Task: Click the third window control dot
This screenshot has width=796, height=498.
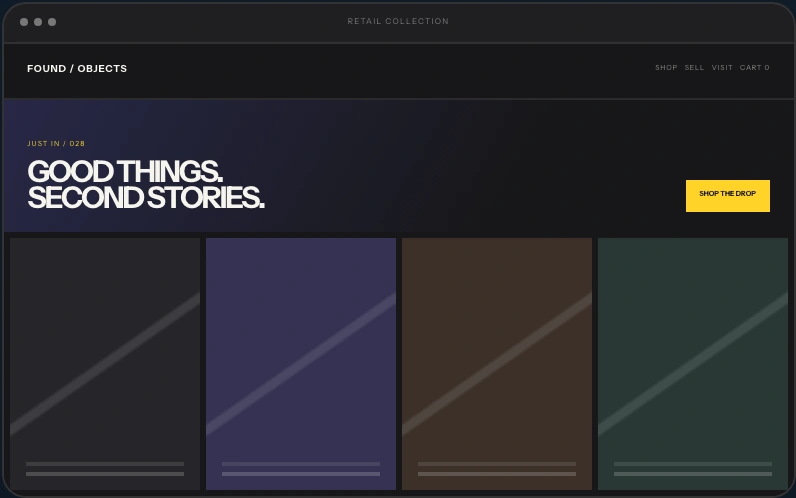Action: click(52, 22)
